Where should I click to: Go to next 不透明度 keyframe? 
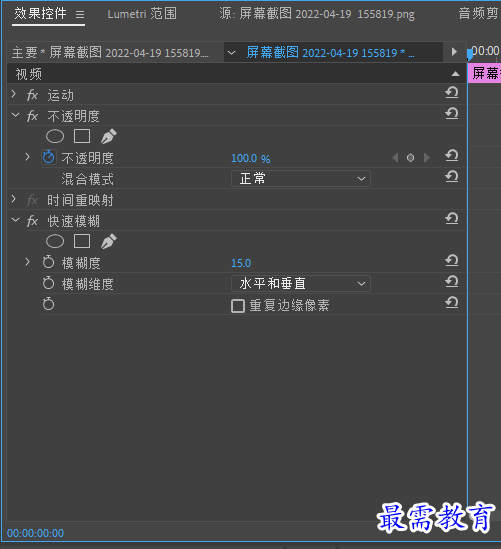click(426, 158)
